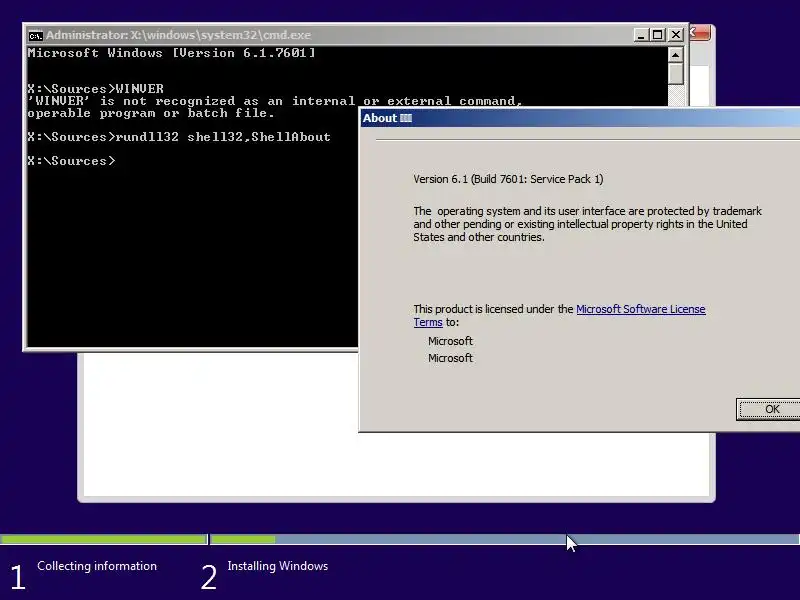This screenshot has height=600, width=800.
Task: Click the second 'Microsoft' licensee name
Action: click(451, 358)
